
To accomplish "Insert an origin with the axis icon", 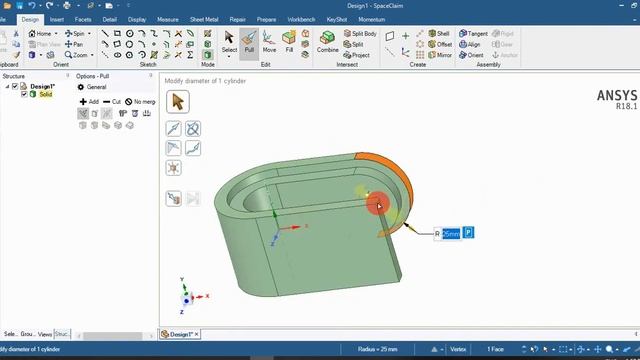I will click(x=405, y=52).
